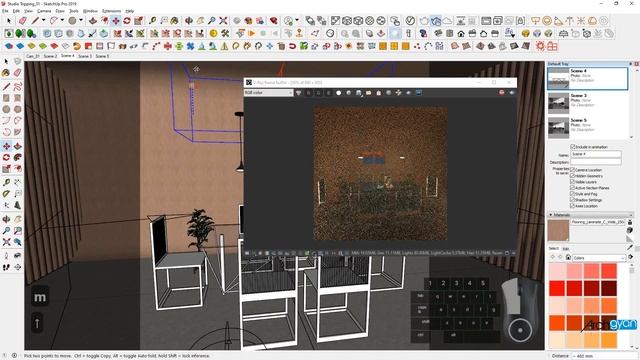
Task: Open the Arc tool dropdown arrow
Action: click(62, 20)
